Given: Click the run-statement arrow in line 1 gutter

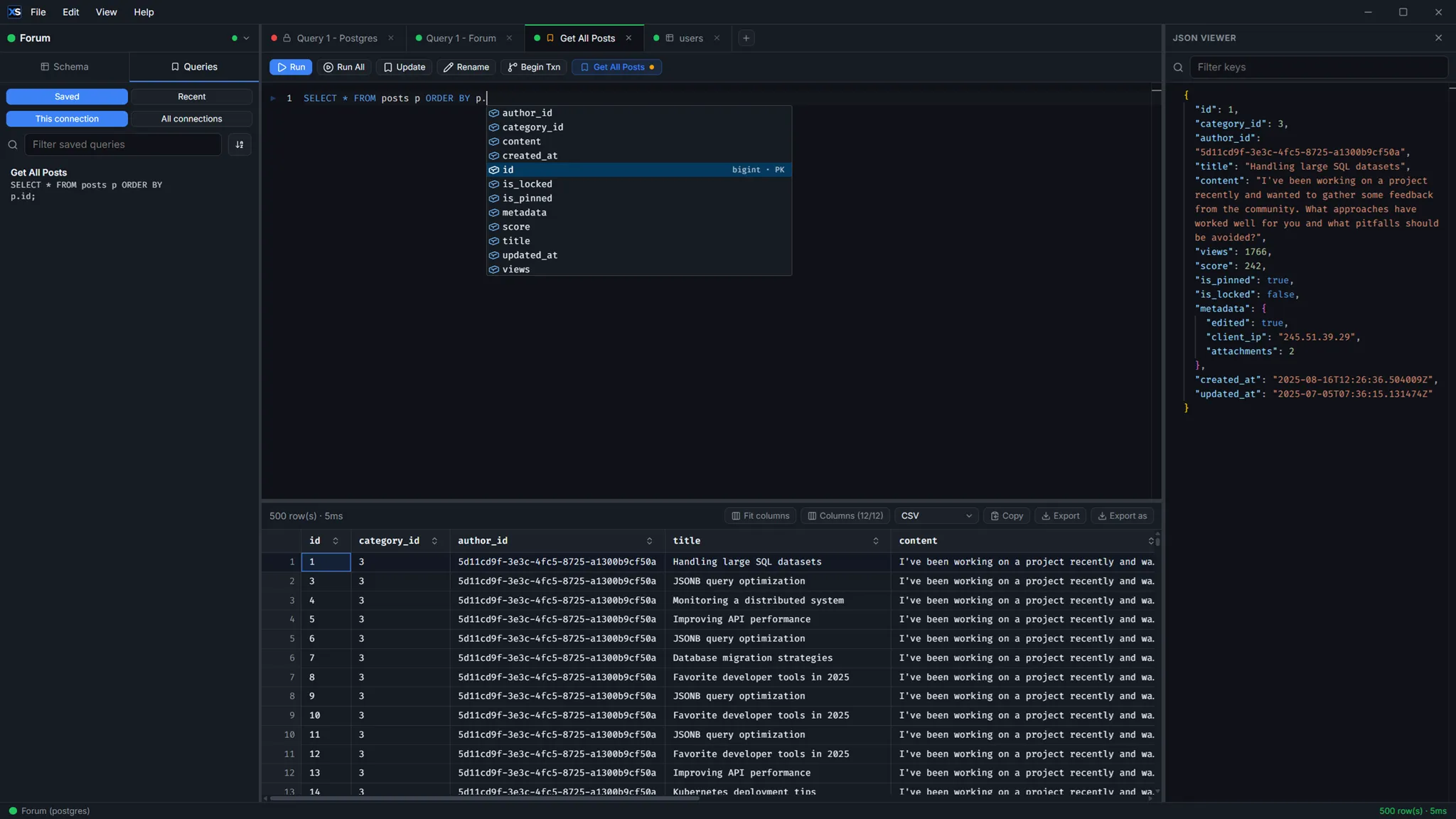Looking at the screenshot, I should [x=272, y=98].
